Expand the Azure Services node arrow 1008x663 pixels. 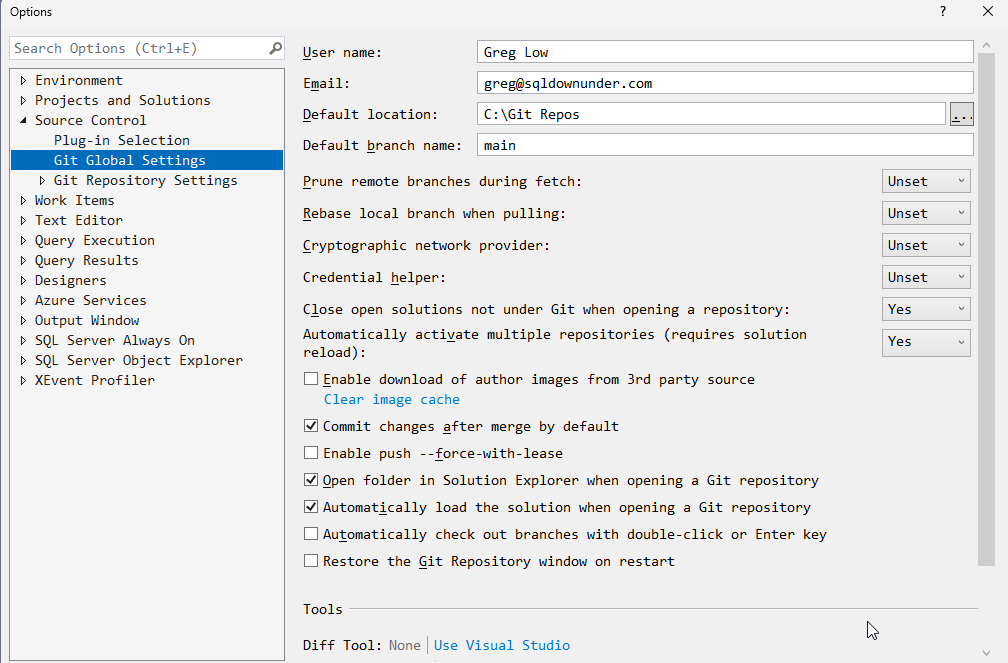point(23,301)
